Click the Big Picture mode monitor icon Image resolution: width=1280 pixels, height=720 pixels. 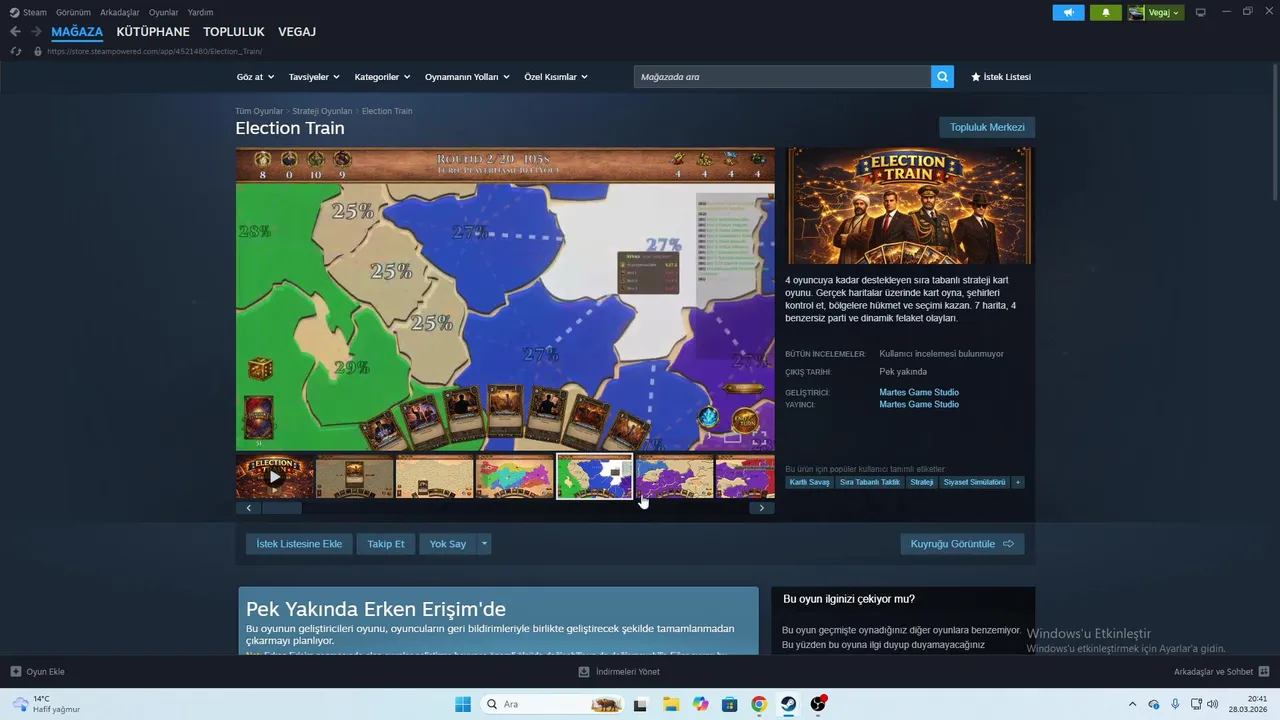[x=1201, y=12]
